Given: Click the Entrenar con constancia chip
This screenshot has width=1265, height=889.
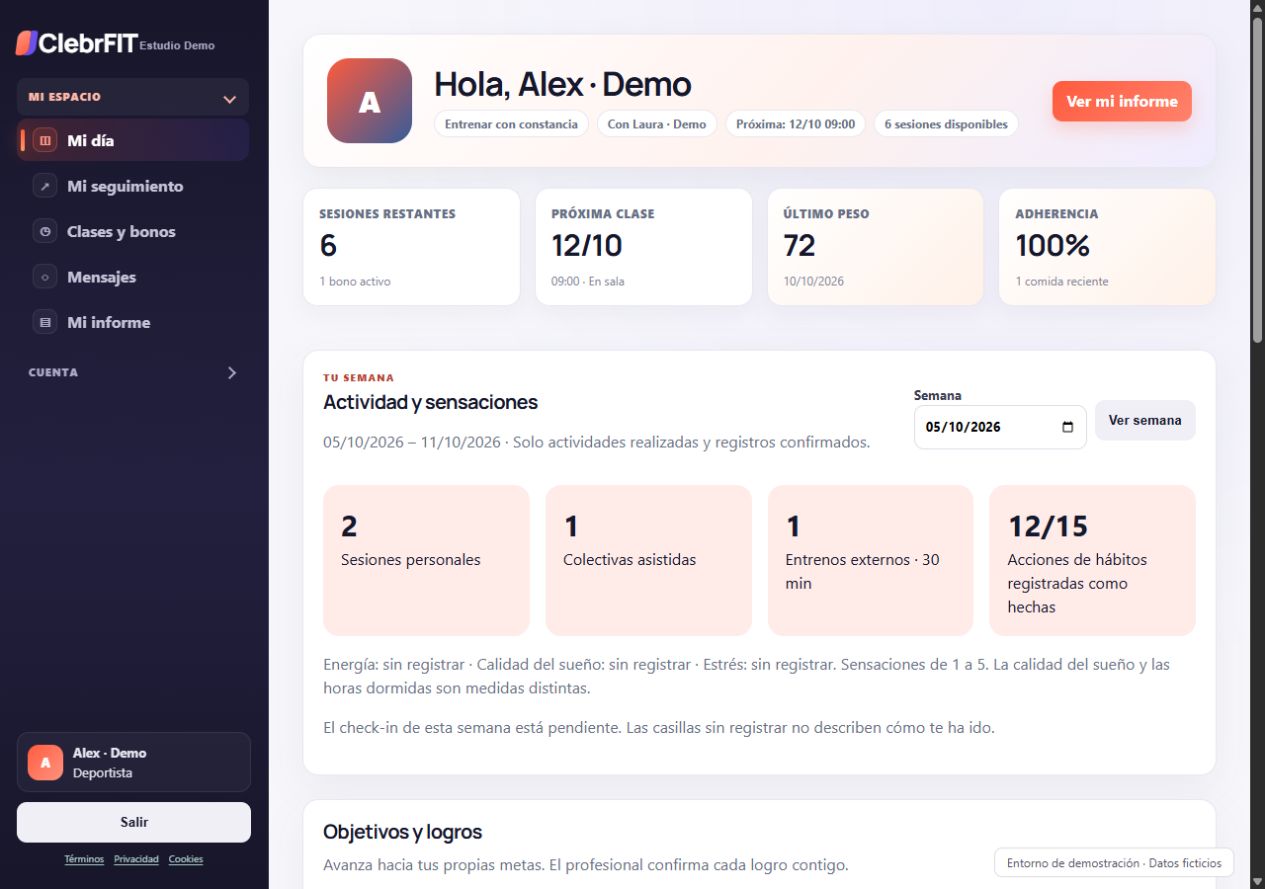Looking at the screenshot, I should pos(511,124).
